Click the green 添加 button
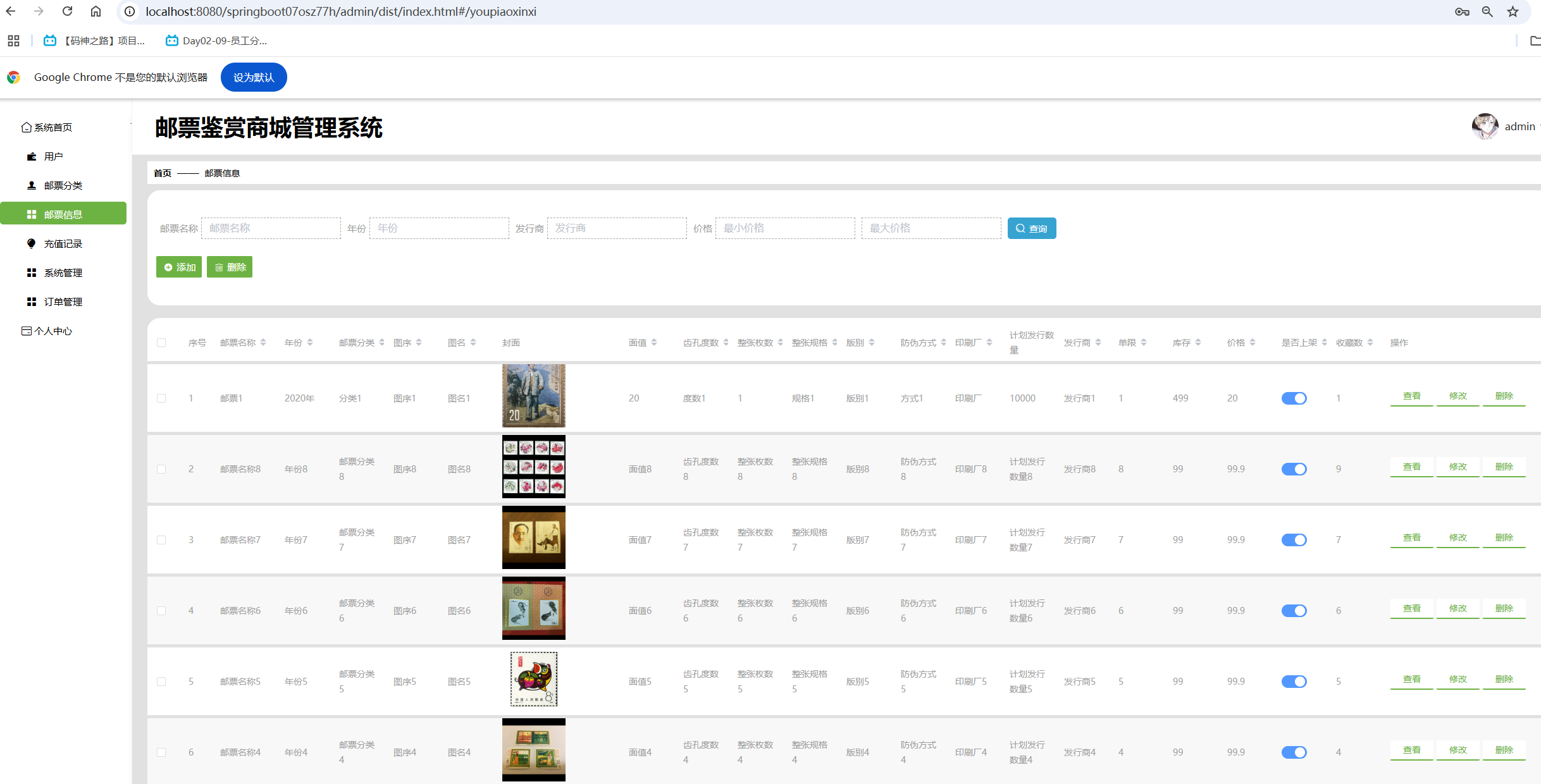The width and height of the screenshot is (1541, 784). click(179, 267)
